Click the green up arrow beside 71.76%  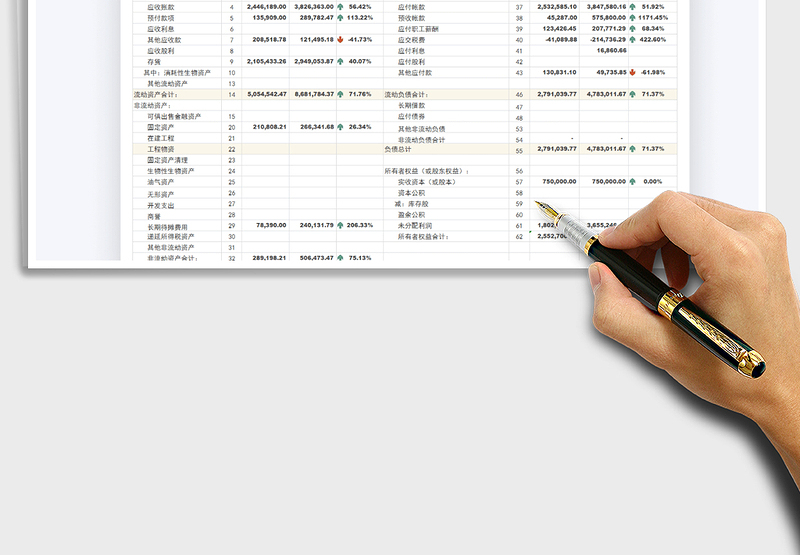click(341, 94)
